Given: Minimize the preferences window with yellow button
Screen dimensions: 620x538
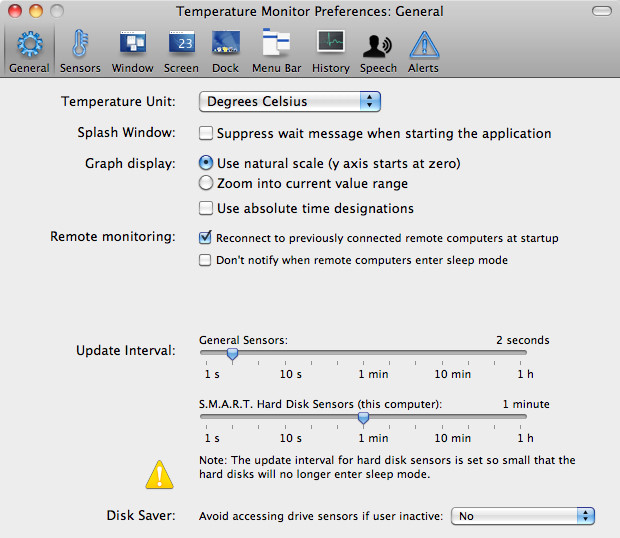Looking at the screenshot, I should (x=36, y=11).
